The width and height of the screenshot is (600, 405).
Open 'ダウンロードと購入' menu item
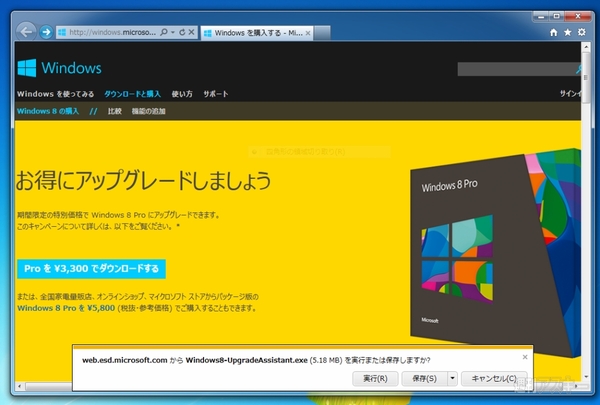click(x=132, y=94)
